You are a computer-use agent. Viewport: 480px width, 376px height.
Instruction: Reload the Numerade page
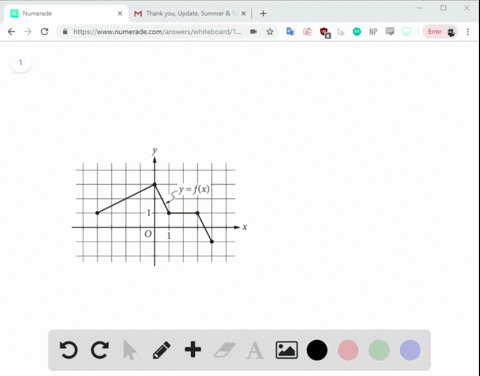coord(44,32)
